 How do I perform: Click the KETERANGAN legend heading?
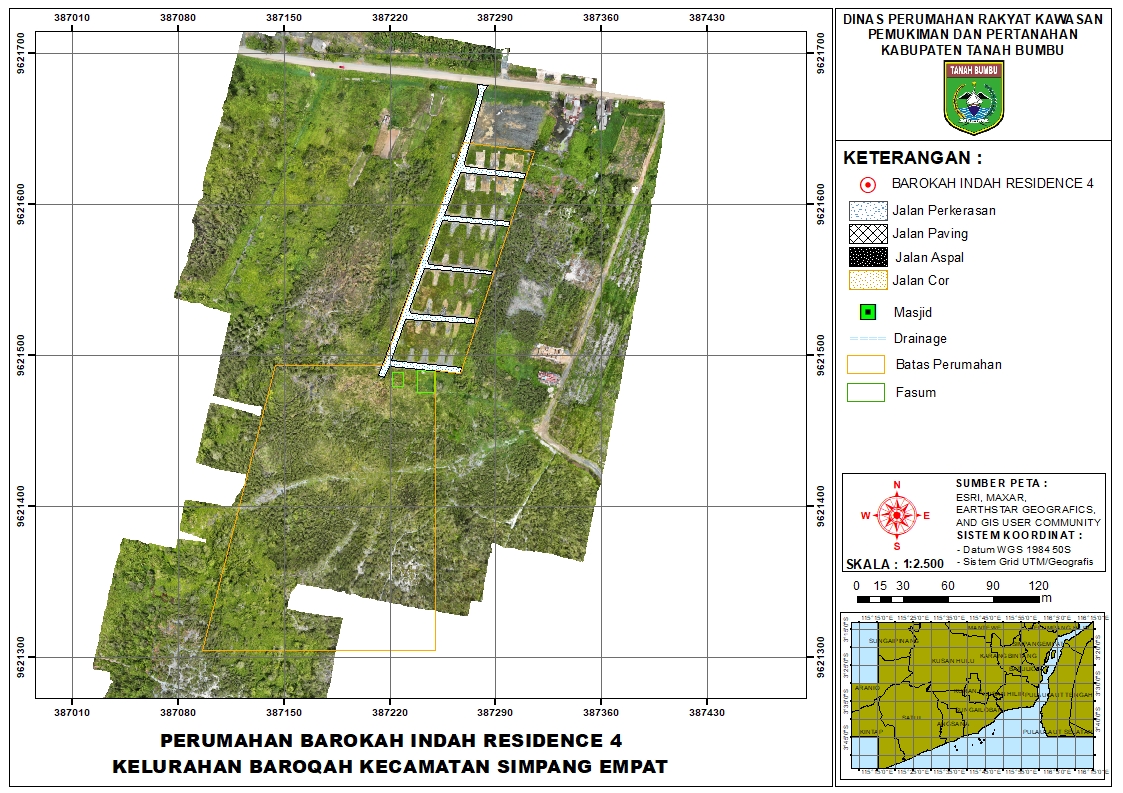[x=912, y=158]
